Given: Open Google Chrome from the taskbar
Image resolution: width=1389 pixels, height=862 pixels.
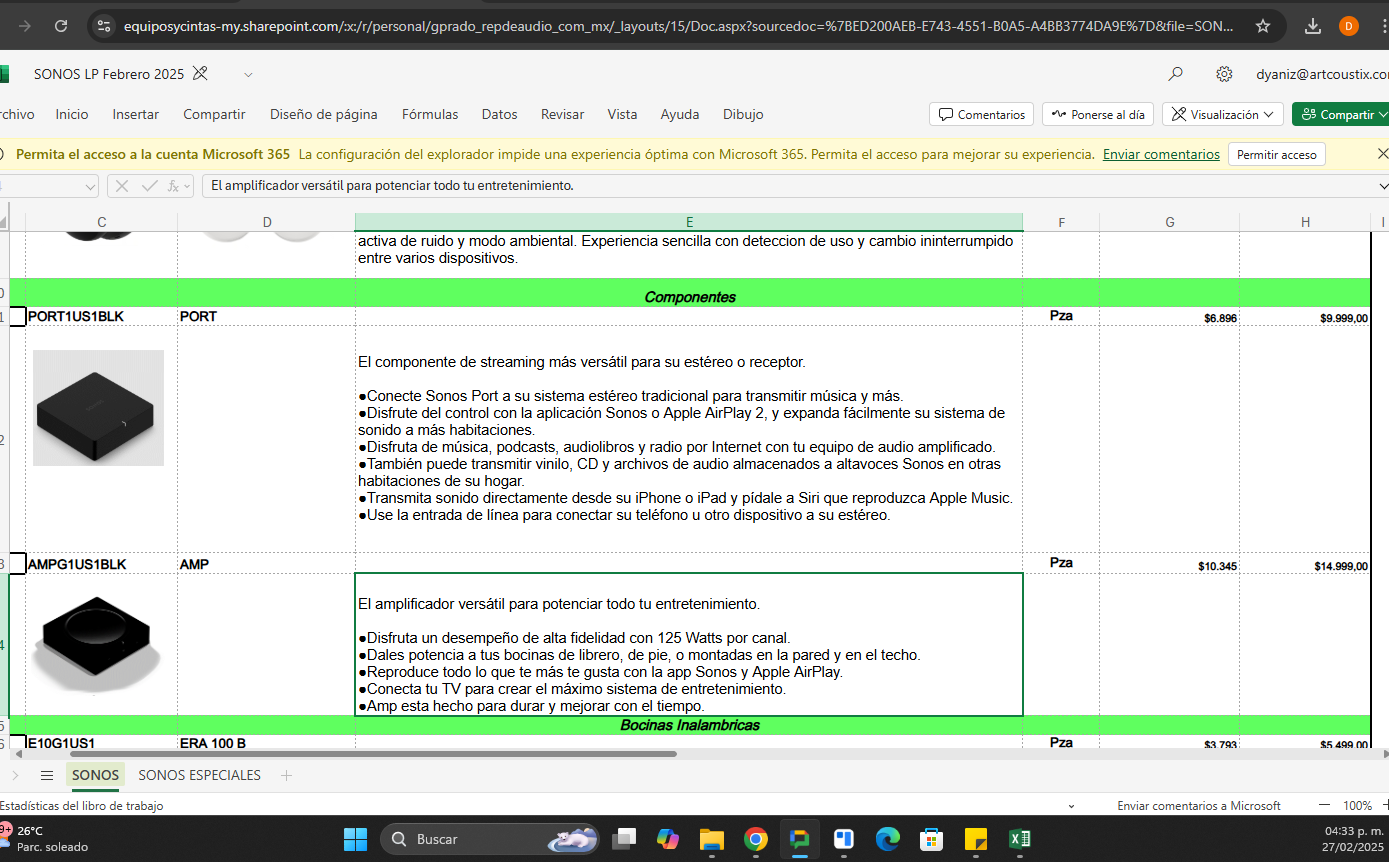Looking at the screenshot, I should tap(756, 839).
